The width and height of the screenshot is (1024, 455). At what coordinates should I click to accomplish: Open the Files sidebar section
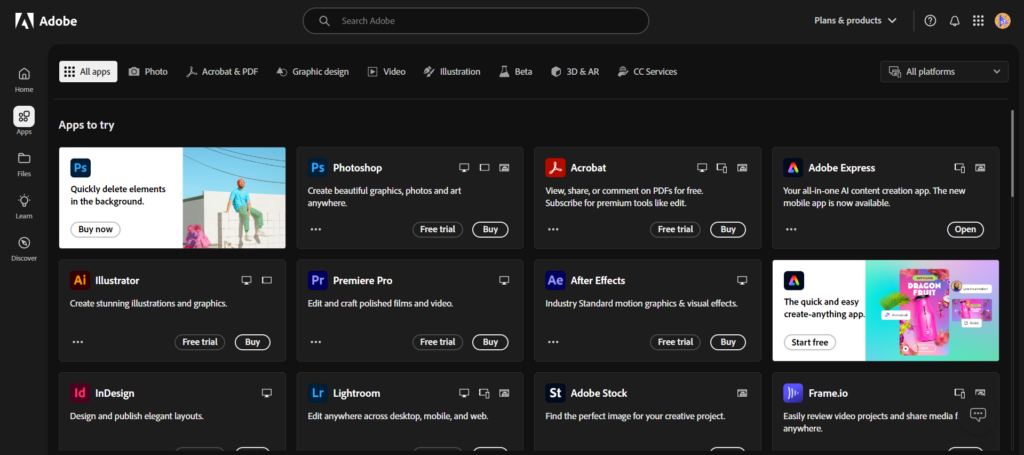[x=24, y=164]
